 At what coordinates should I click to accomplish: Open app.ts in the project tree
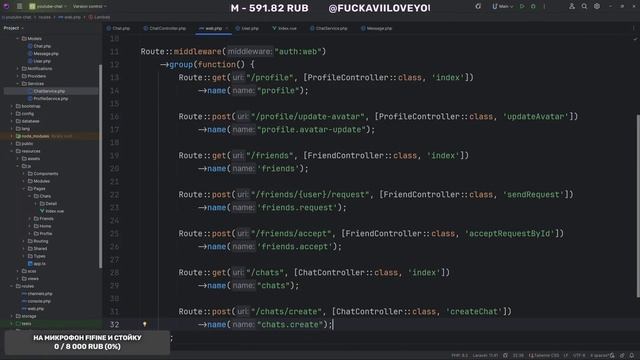(36, 264)
